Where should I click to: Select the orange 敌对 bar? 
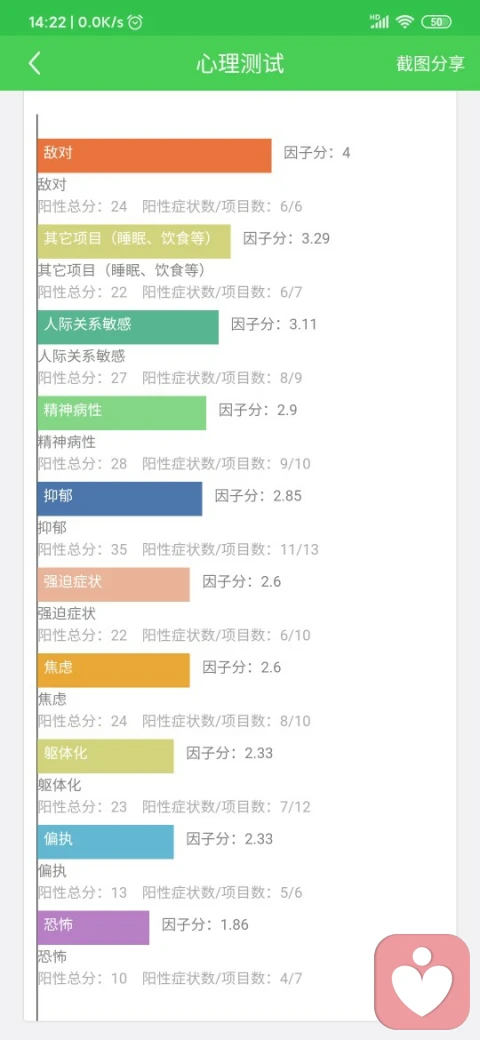(x=154, y=155)
